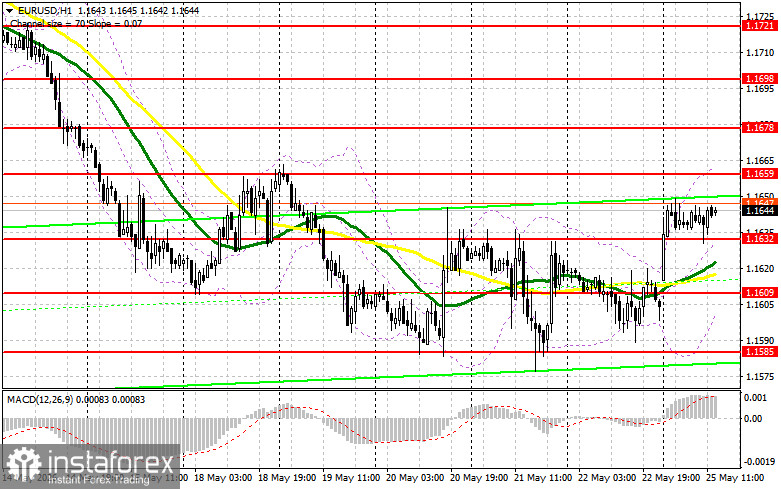781x489 pixels.
Task: Click the 1.1575 price axis value
Action: pos(760,377)
